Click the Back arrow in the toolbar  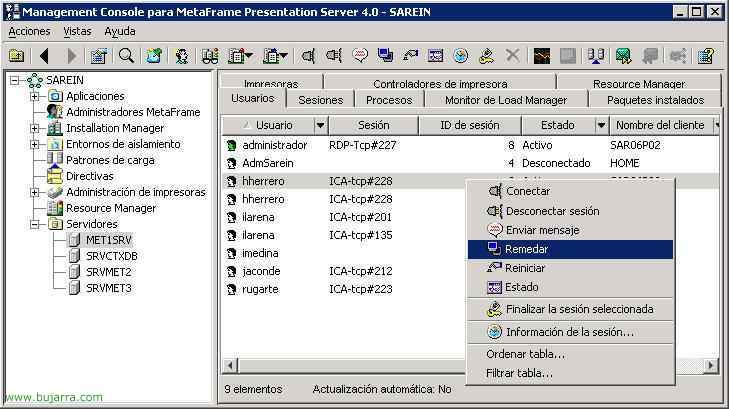click(x=44, y=56)
